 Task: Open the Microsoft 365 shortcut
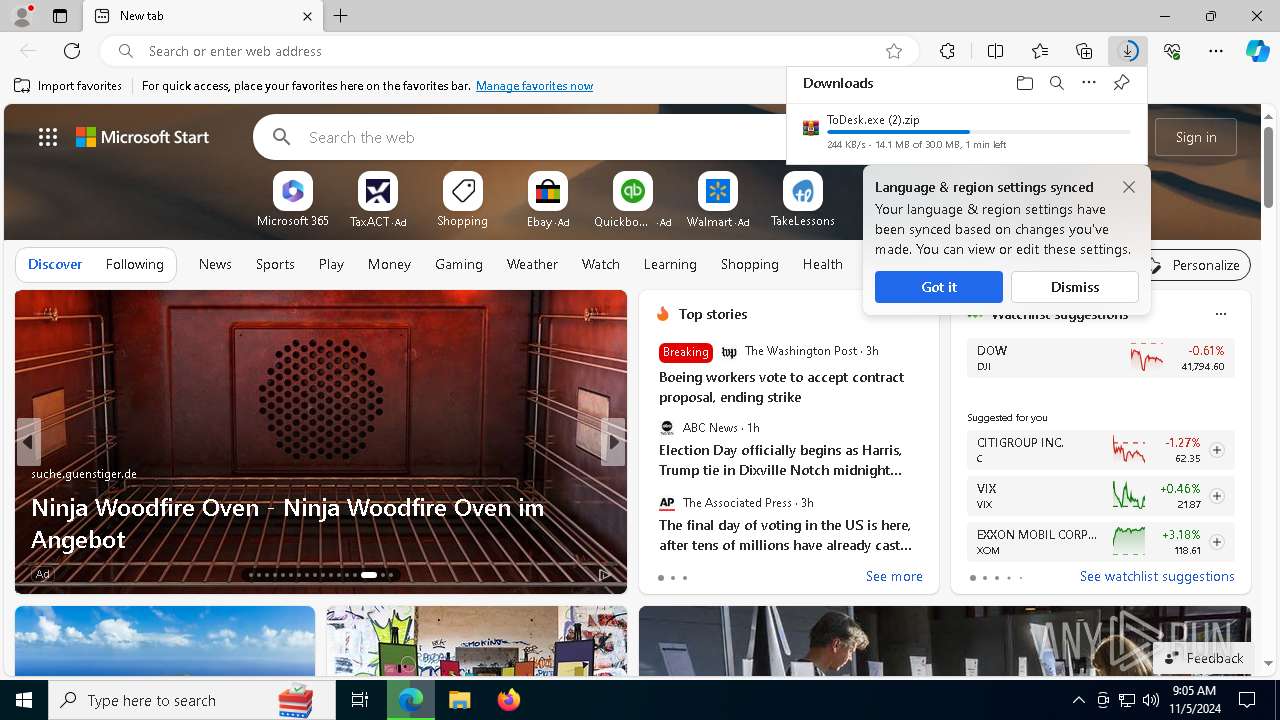(293, 200)
